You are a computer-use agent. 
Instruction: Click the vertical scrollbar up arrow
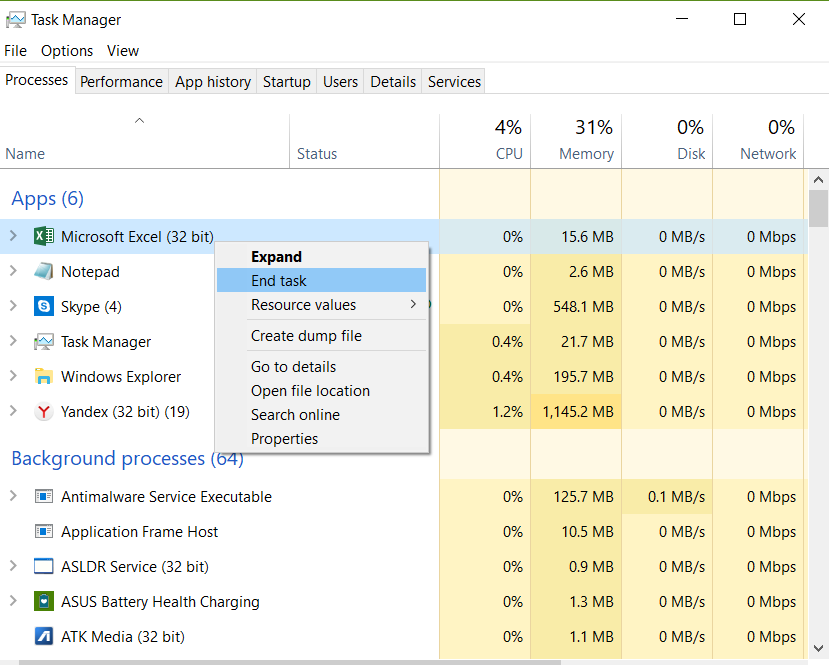click(818, 180)
